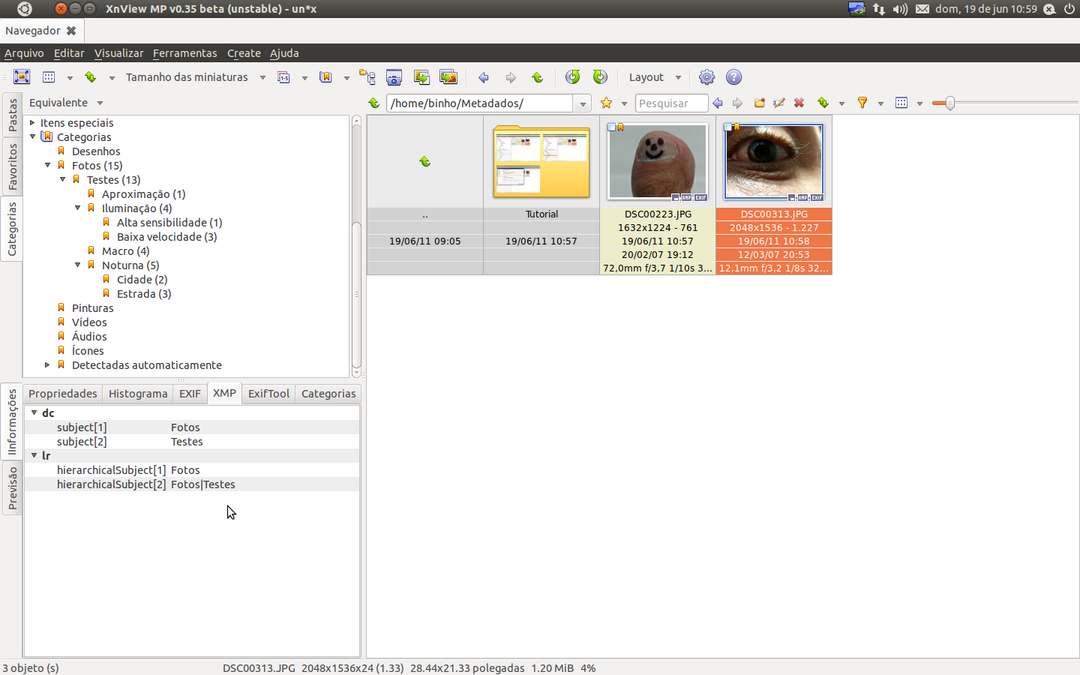
Task: Create new folder in browser toolbar
Action: 759,103
